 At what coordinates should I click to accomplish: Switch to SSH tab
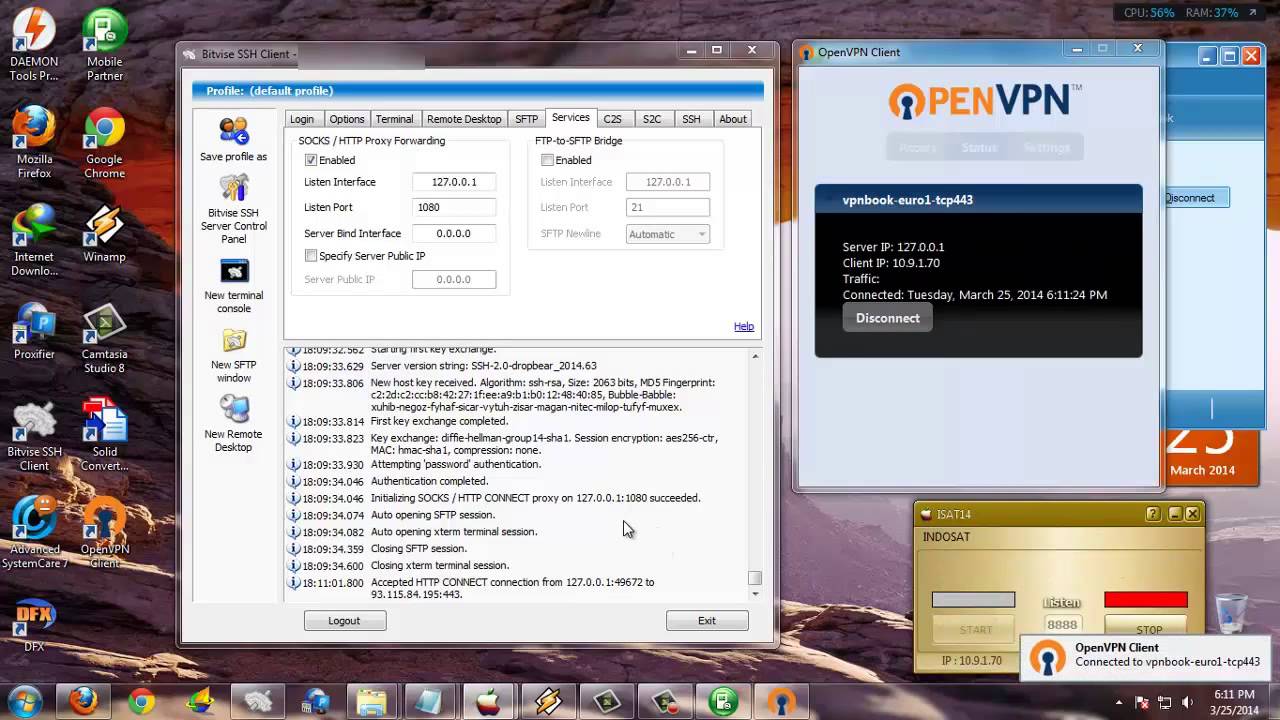tap(691, 119)
